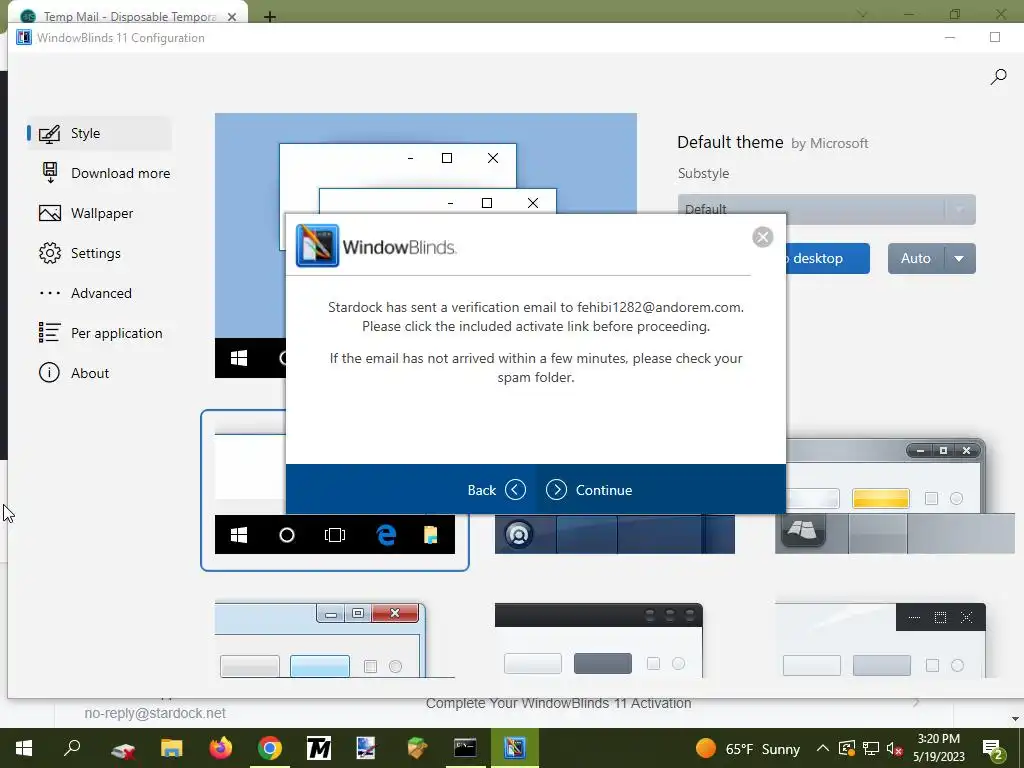Open File Explorer from the taskbar
Viewport: 1024px width, 768px height.
click(x=171, y=748)
